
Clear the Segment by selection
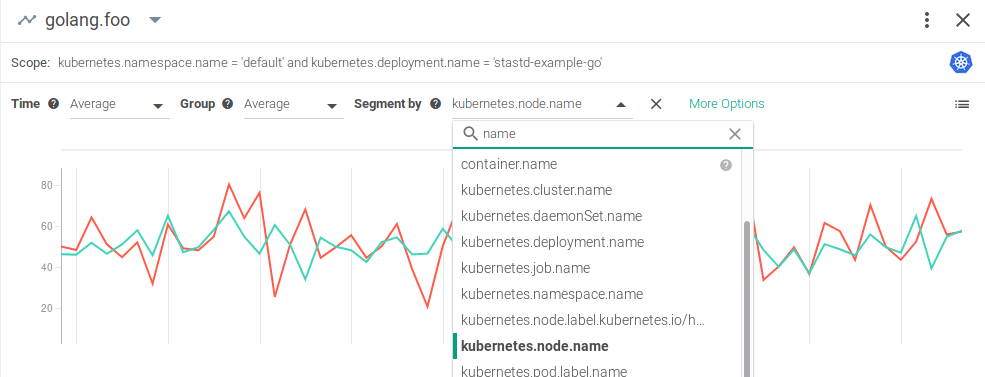pos(656,104)
